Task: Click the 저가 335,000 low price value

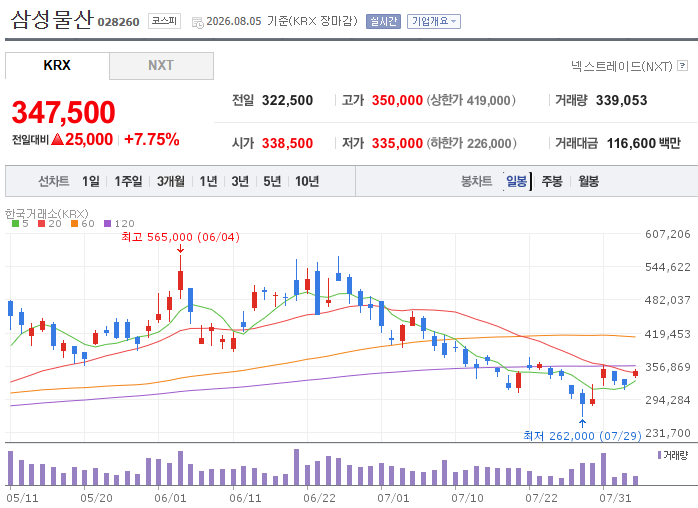Action: (x=397, y=143)
